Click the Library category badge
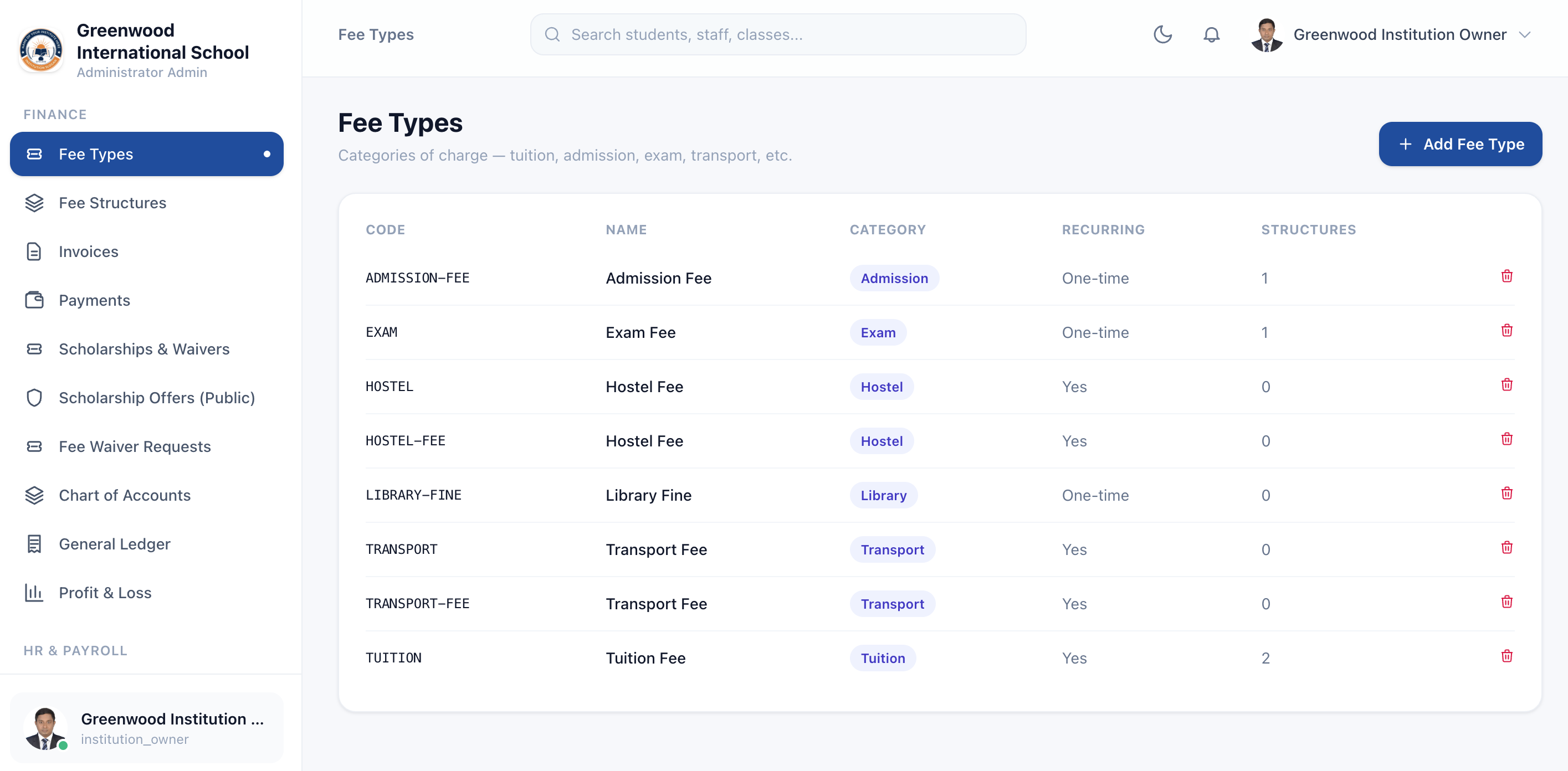The width and height of the screenshot is (1568, 771). [x=883, y=495]
